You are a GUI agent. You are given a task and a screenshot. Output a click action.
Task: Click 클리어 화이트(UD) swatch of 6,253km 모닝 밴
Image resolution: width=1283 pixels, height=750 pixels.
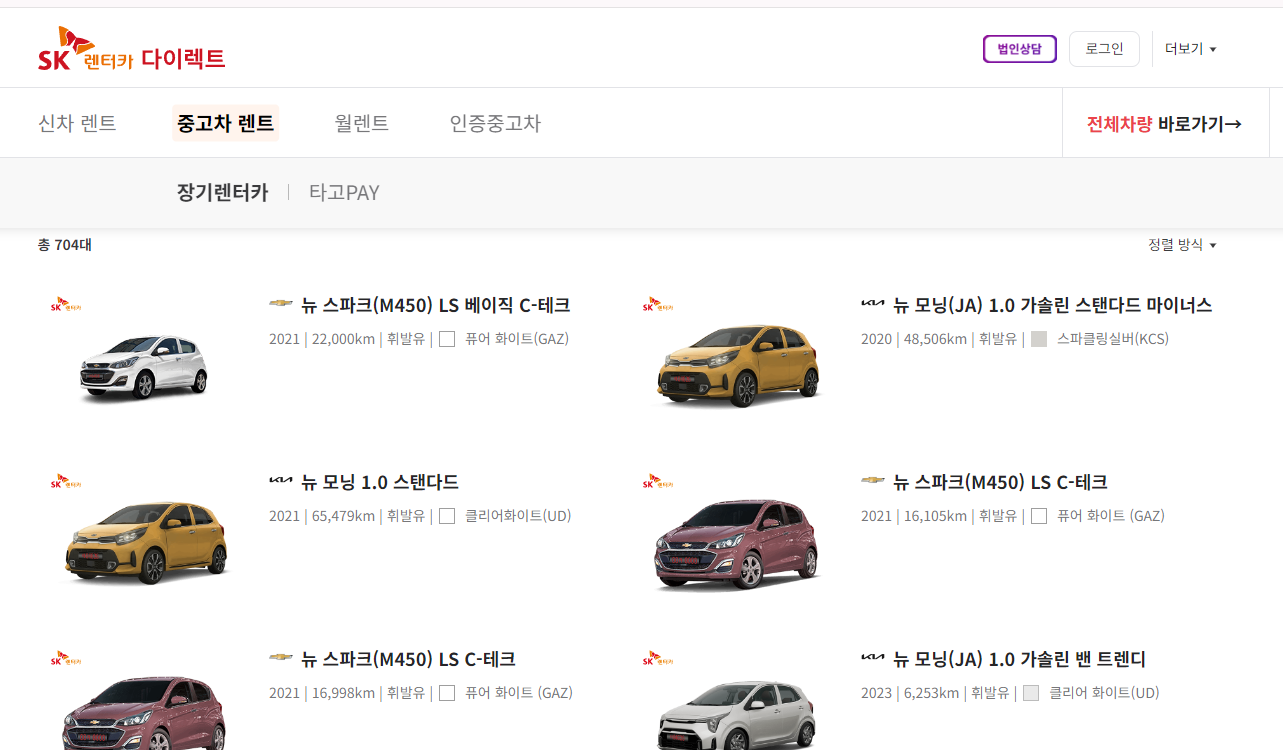click(1031, 693)
